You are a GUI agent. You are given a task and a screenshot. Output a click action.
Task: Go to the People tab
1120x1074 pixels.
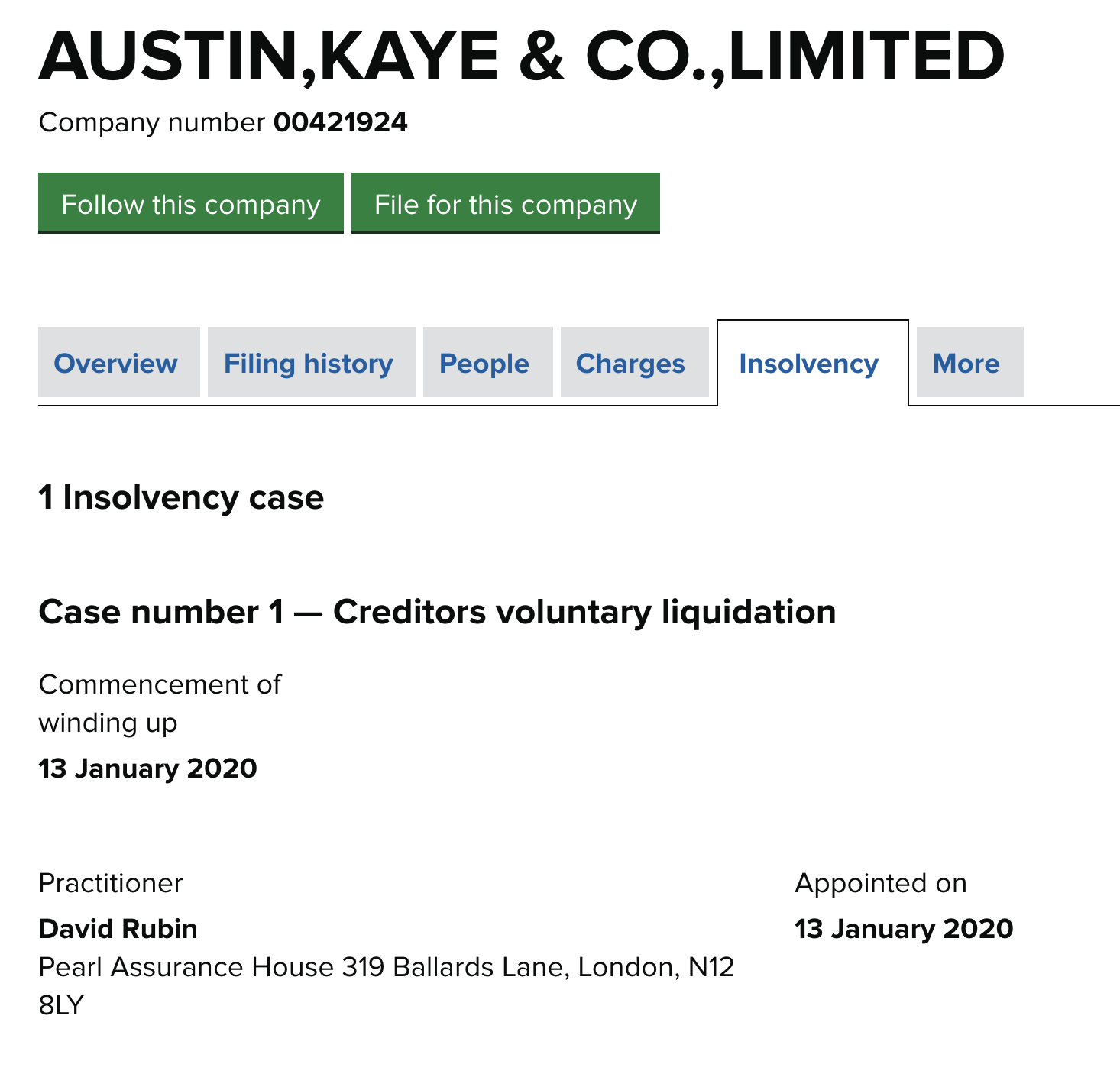pyautogui.click(x=484, y=364)
